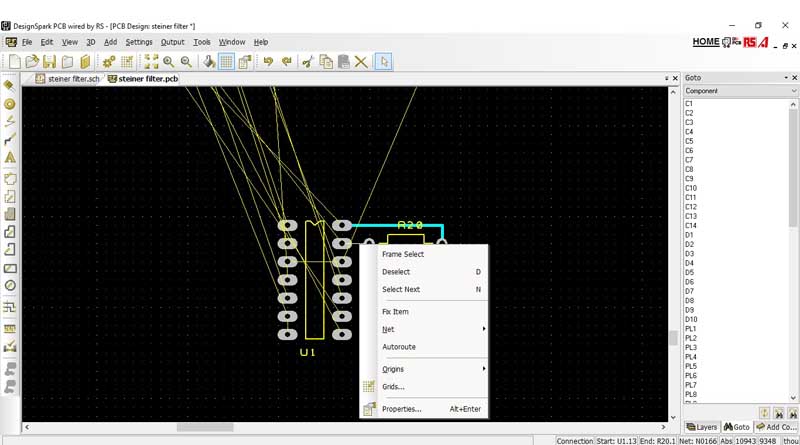800x445 pixels.
Task: Select the Add Component tool in sidebar
Action: point(9,85)
